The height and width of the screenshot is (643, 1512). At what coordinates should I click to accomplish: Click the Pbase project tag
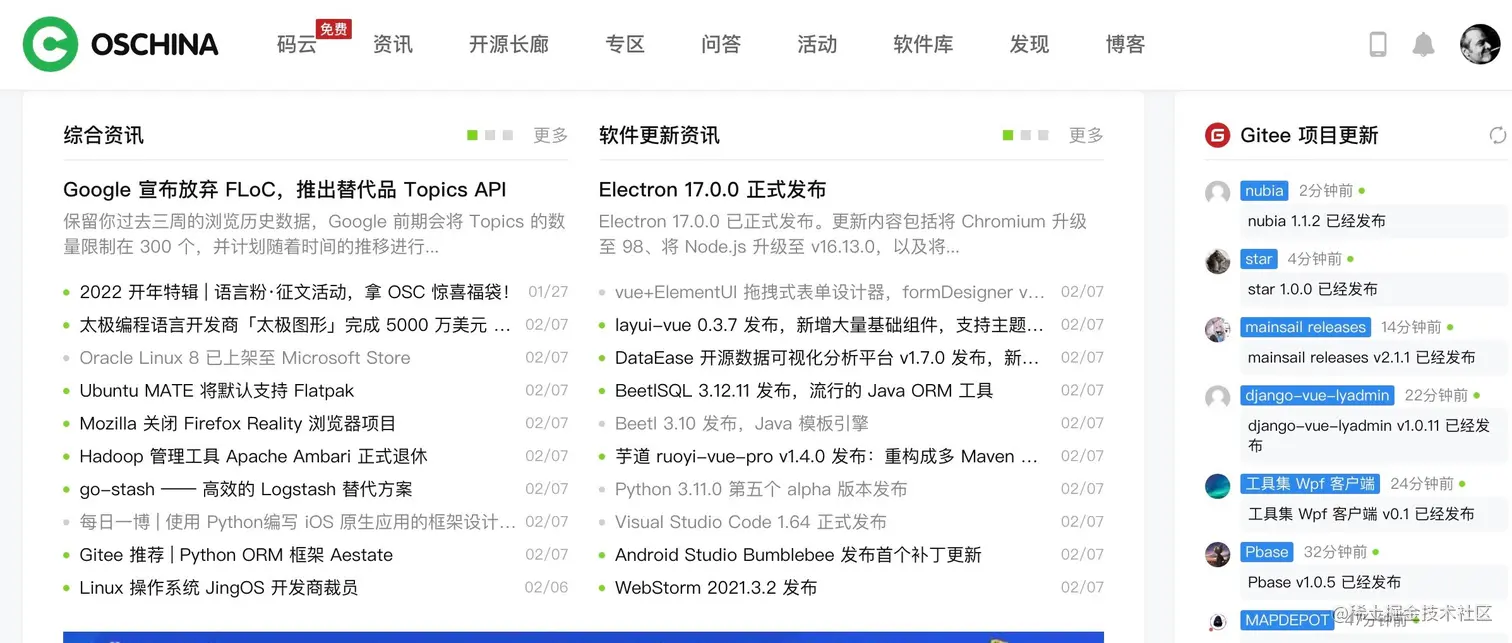coord(1267,552)
